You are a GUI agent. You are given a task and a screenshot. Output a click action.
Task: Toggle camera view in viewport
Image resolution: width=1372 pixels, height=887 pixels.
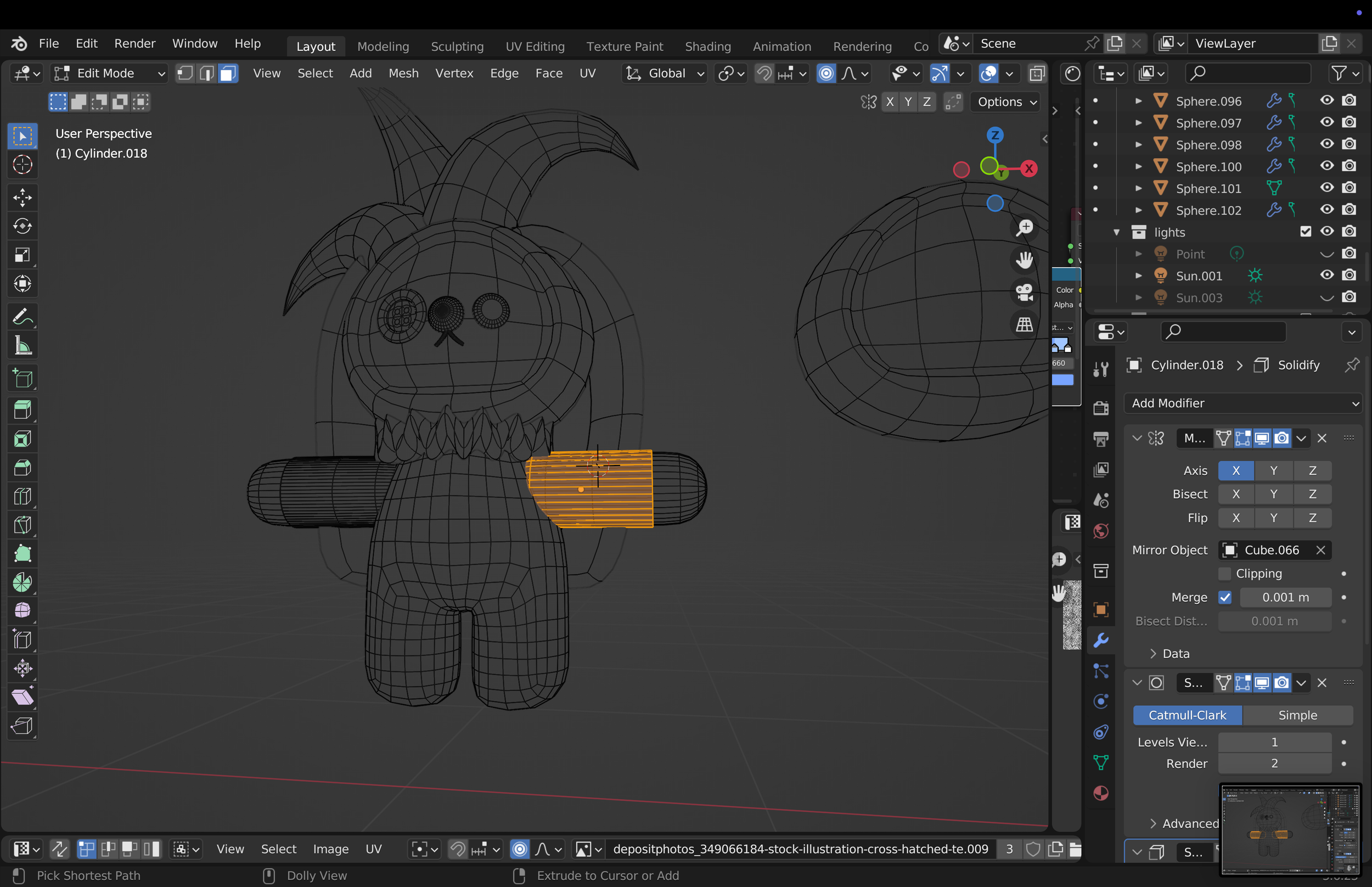[1025, 292]
